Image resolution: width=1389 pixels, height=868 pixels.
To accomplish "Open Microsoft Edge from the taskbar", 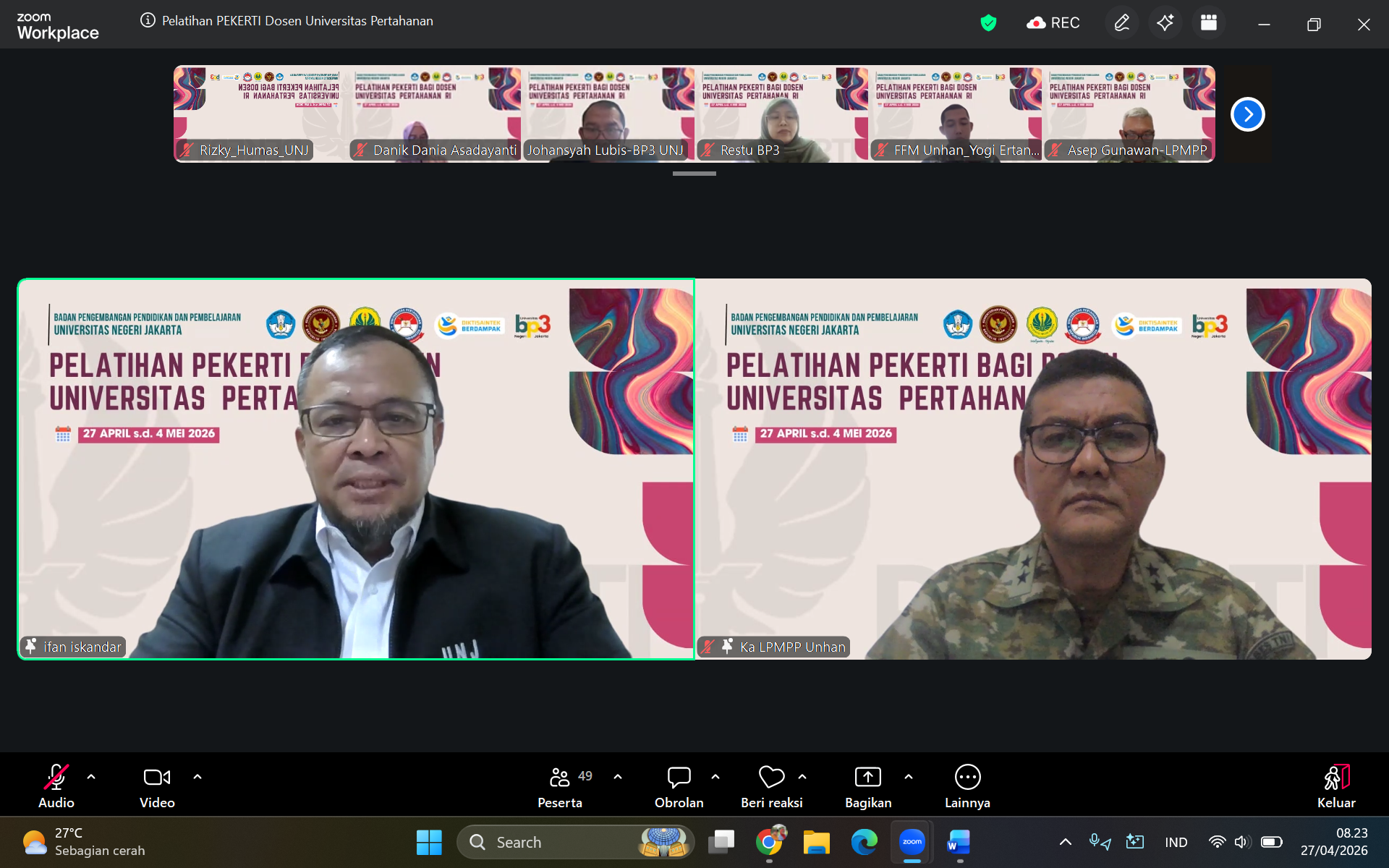I will (x=864, y=842).
